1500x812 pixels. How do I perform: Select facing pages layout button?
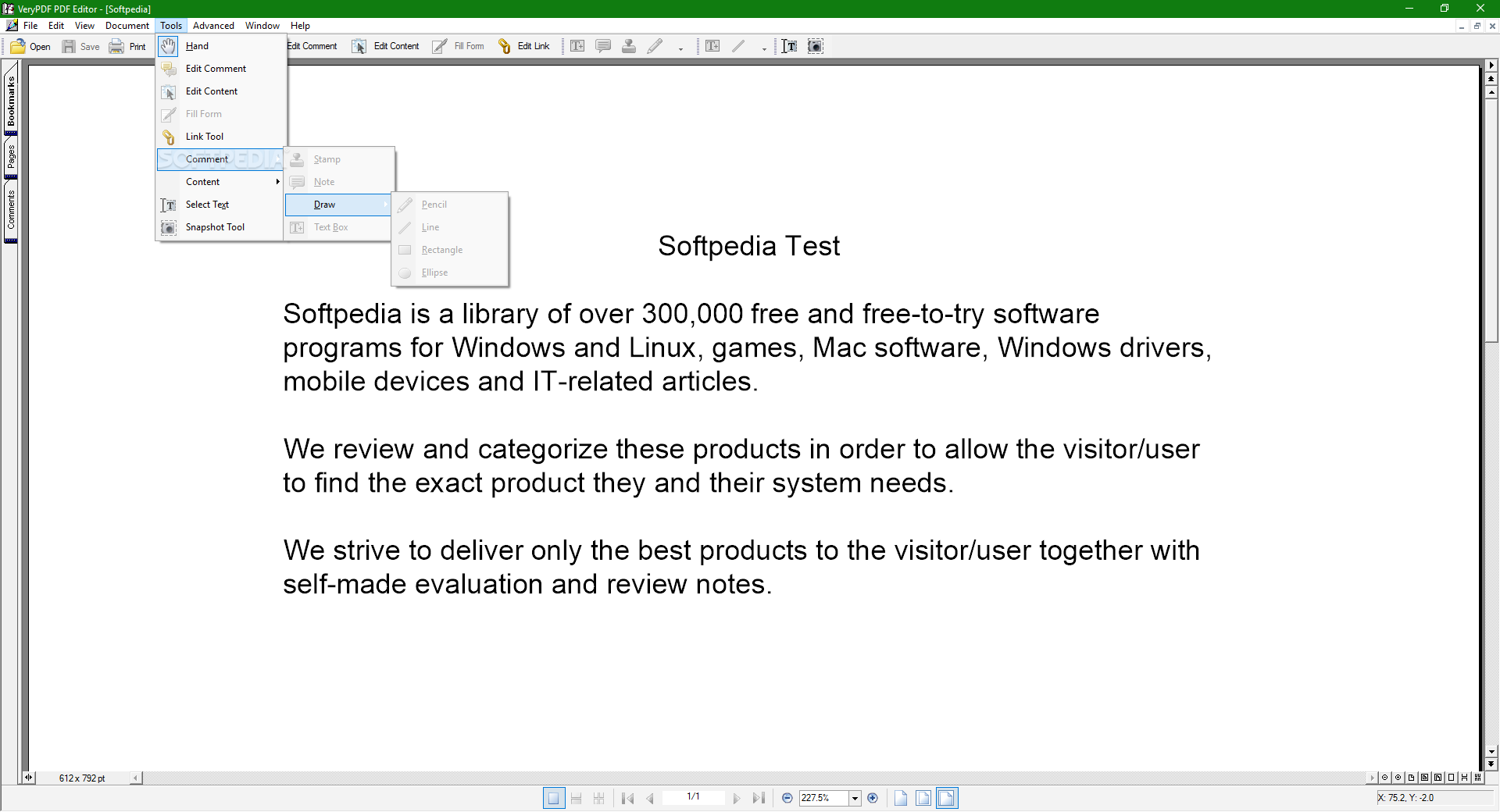pos(599,798)
